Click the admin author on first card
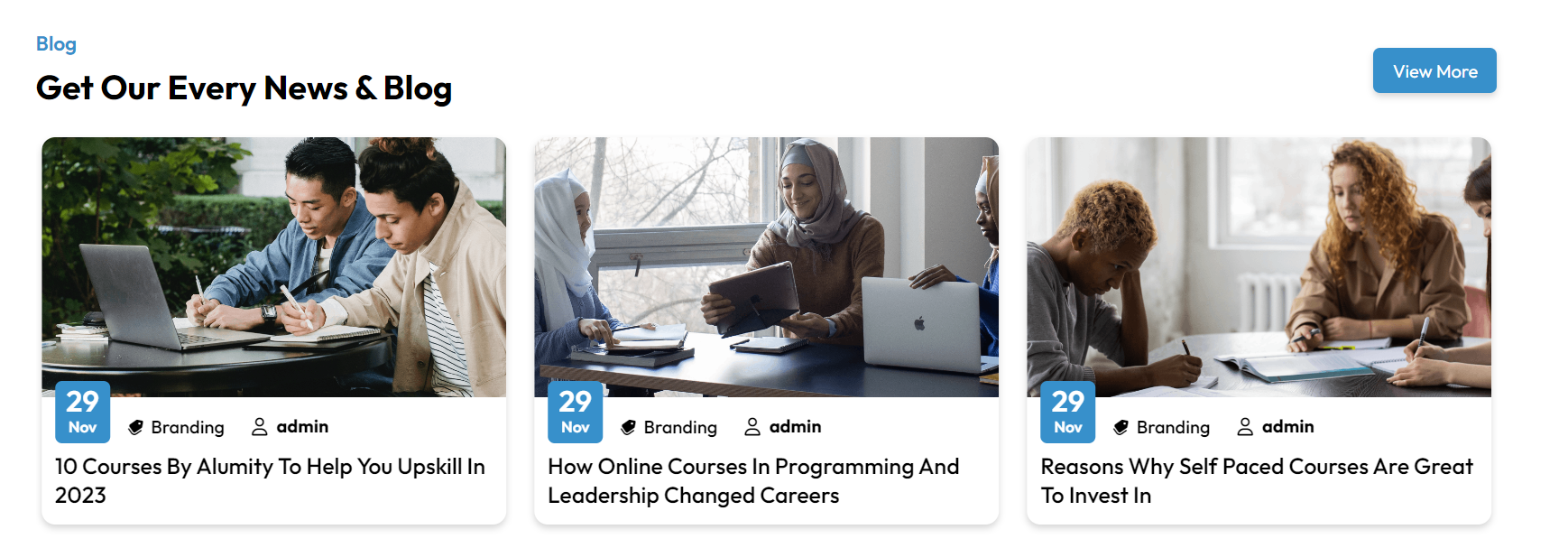The height and width of the screenshot is (548, 1568). click(302, 427)
